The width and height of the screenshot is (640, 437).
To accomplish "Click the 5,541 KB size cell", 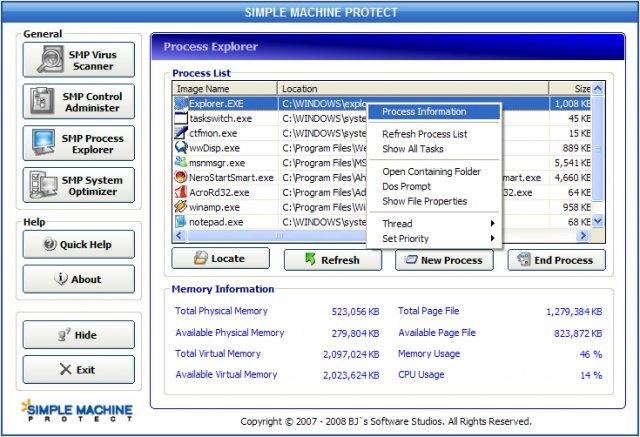I will pyautogui.click(x=572, y=163).
